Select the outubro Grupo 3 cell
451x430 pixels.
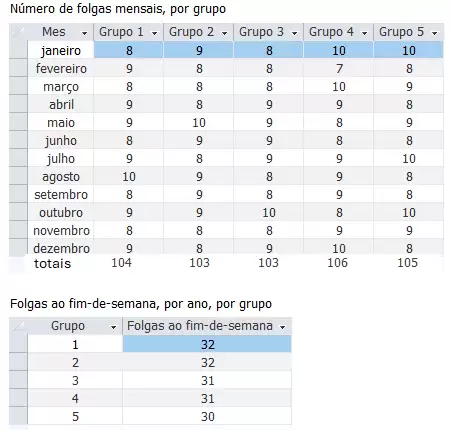(269, 212)
